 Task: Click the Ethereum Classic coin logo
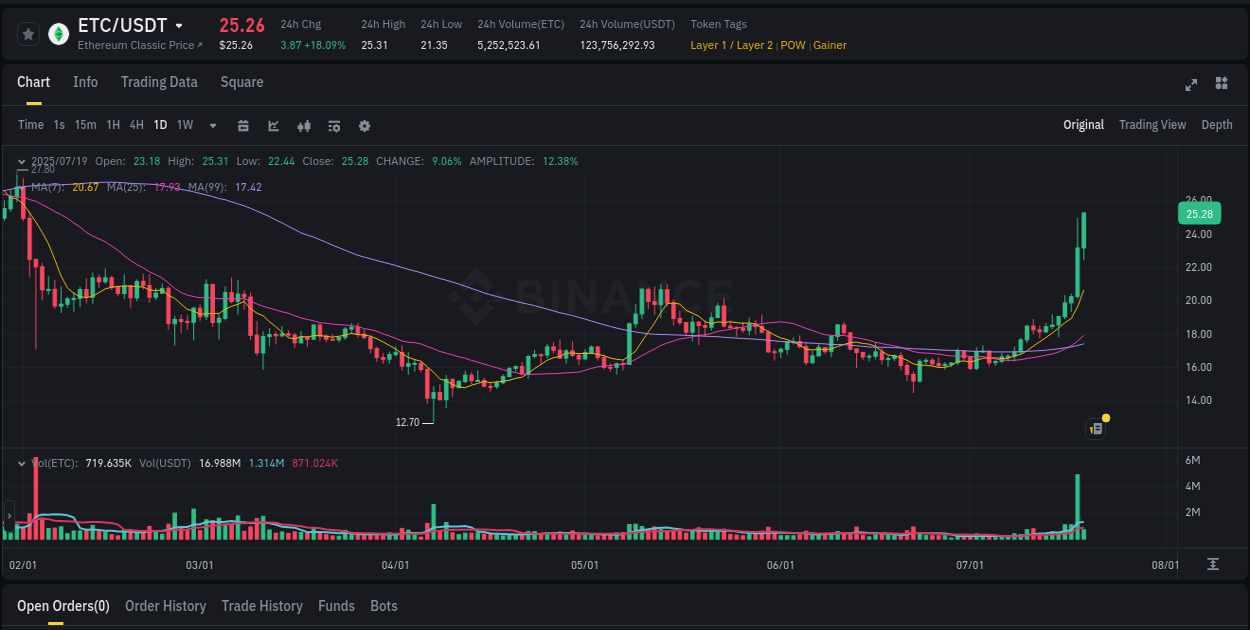(x=58, y=33)
